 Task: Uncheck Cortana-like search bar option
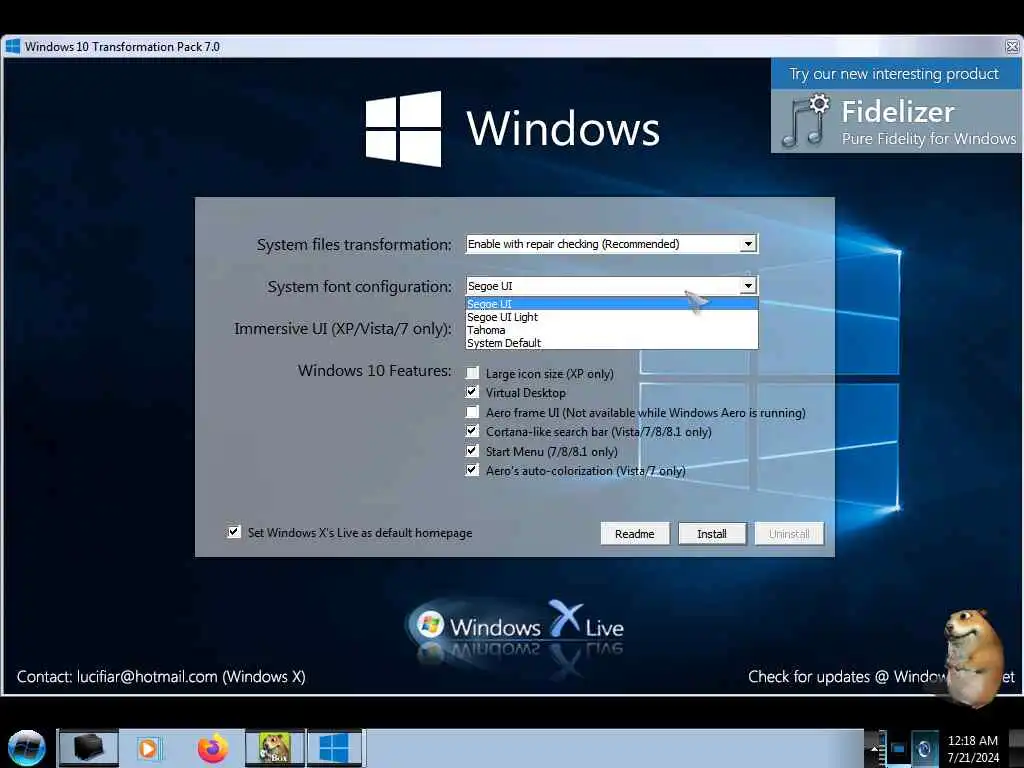pyautogui.click(x=472, y=431)
